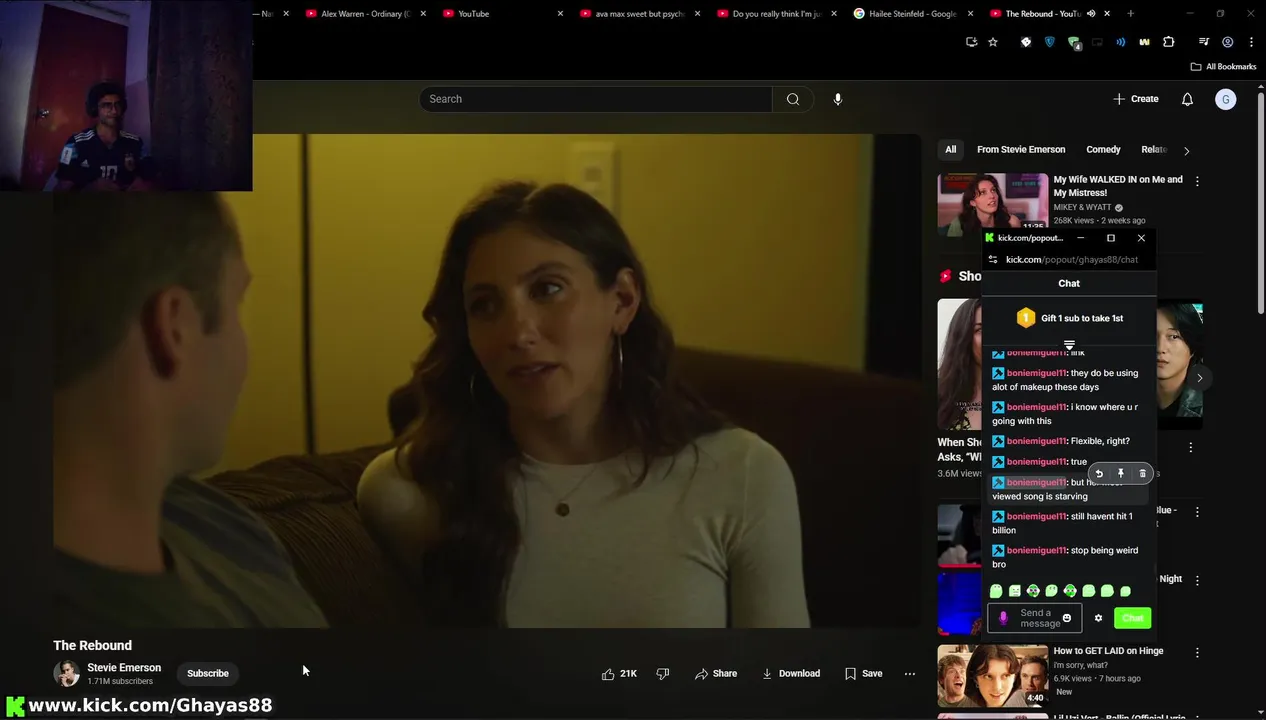Select the All filter chip

coord(951,150)
